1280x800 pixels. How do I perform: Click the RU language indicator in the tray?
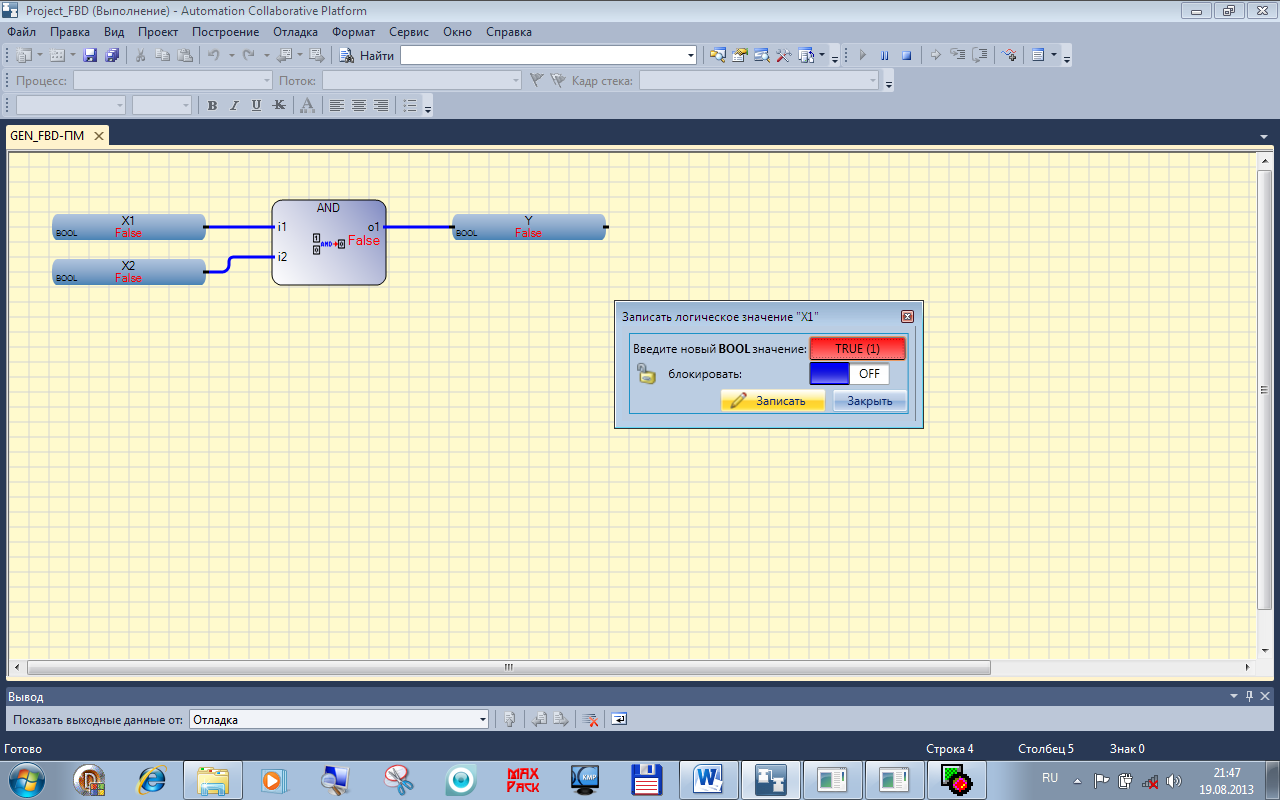pos(1050,778)
